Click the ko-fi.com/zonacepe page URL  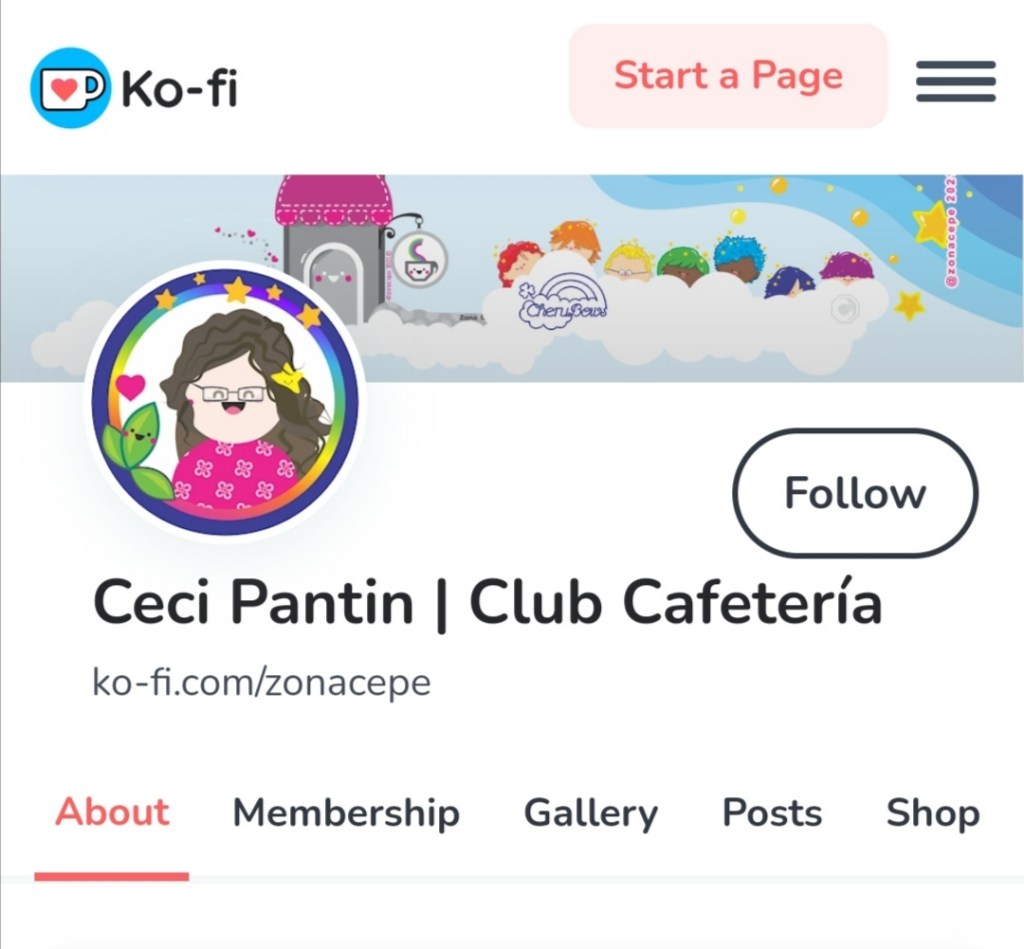click(x=261, y=683)
